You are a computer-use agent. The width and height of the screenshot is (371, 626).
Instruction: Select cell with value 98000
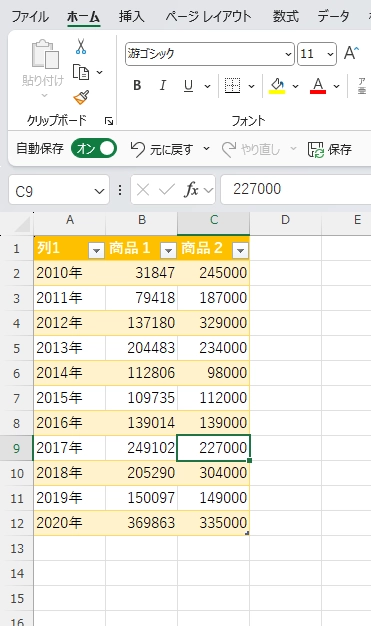tap(214, 373)
